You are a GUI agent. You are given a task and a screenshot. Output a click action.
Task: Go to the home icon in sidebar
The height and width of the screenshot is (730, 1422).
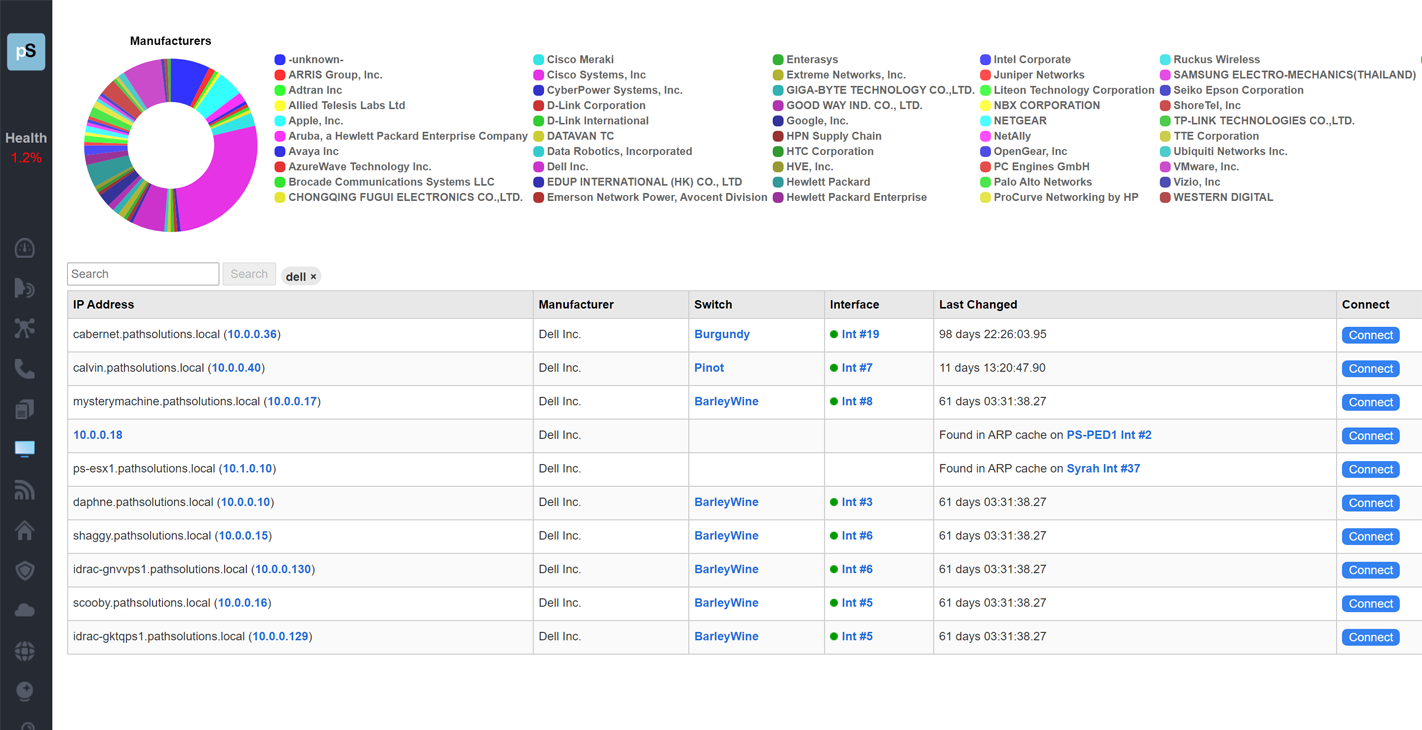[x=25, y=530]
